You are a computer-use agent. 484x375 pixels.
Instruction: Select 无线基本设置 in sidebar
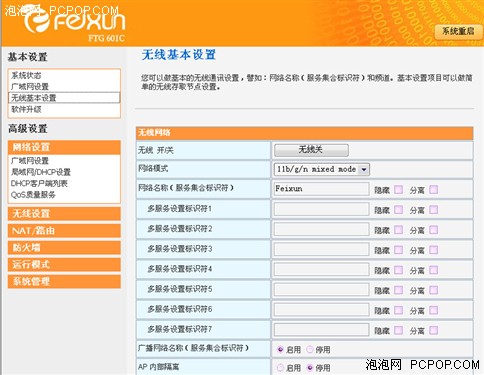pos(64,98)
